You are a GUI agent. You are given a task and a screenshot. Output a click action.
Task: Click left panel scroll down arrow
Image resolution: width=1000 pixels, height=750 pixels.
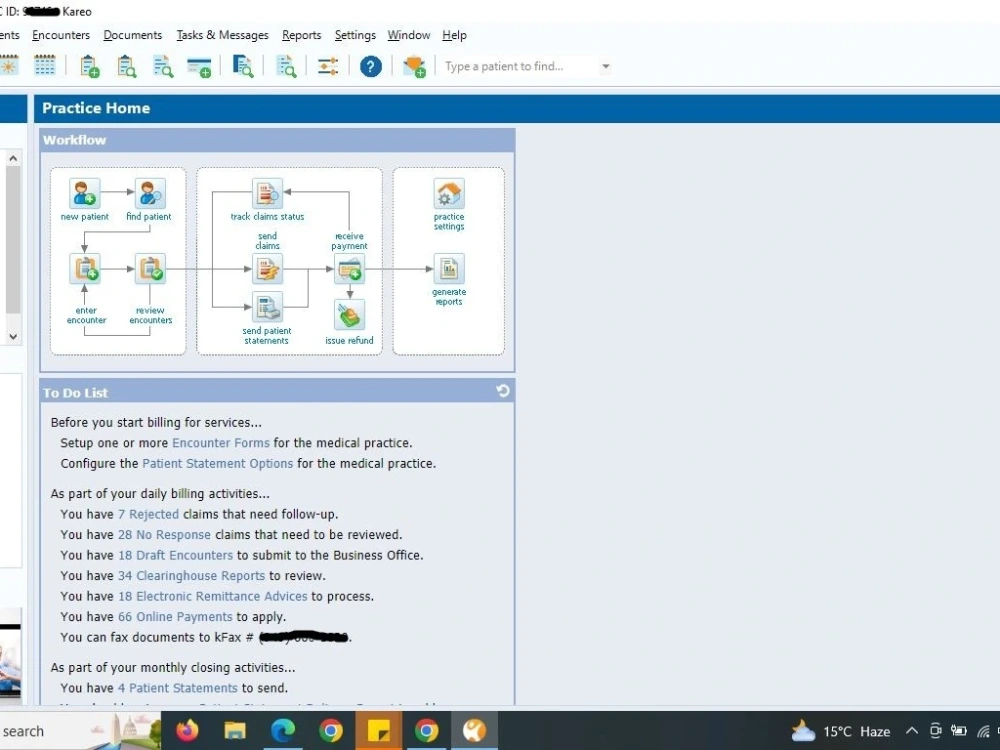(13, 337)
